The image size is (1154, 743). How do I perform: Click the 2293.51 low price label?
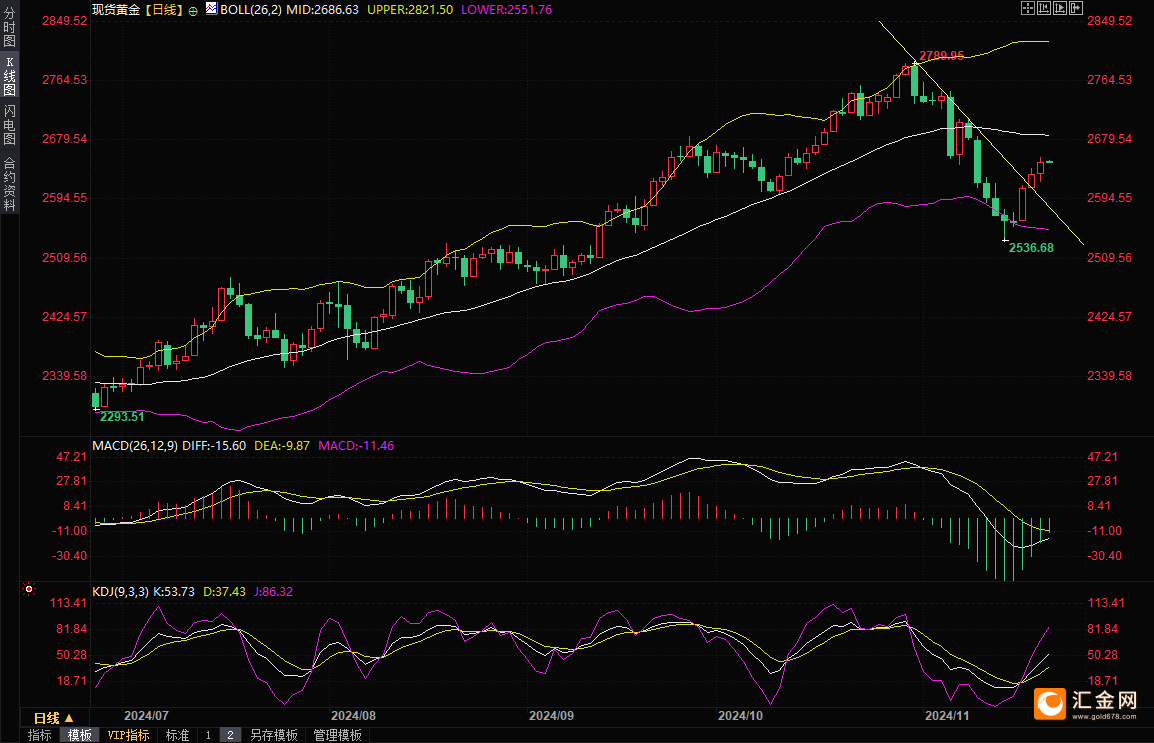(x=122, y=416)
